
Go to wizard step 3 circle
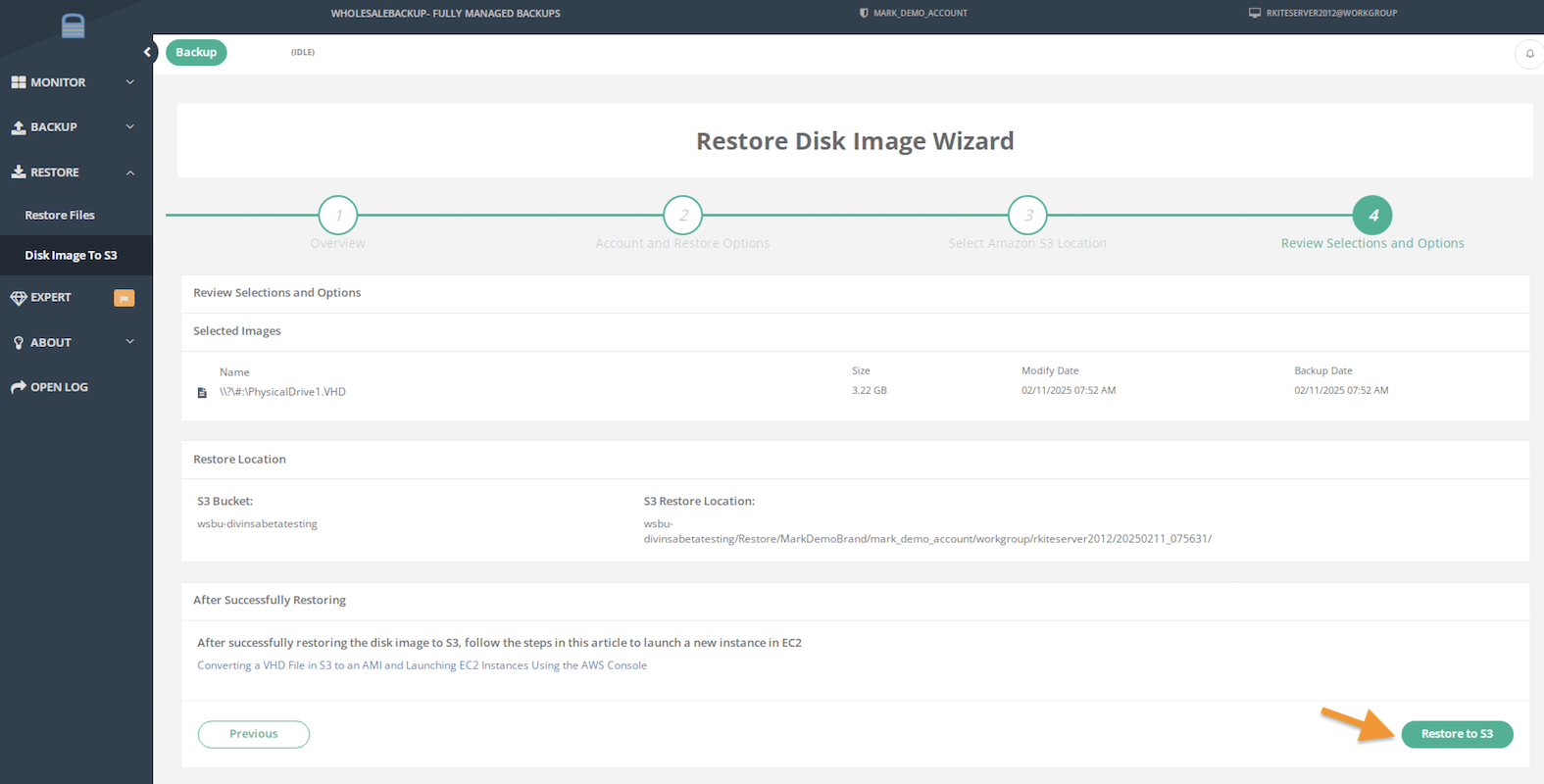click(x=1027, y=215)
